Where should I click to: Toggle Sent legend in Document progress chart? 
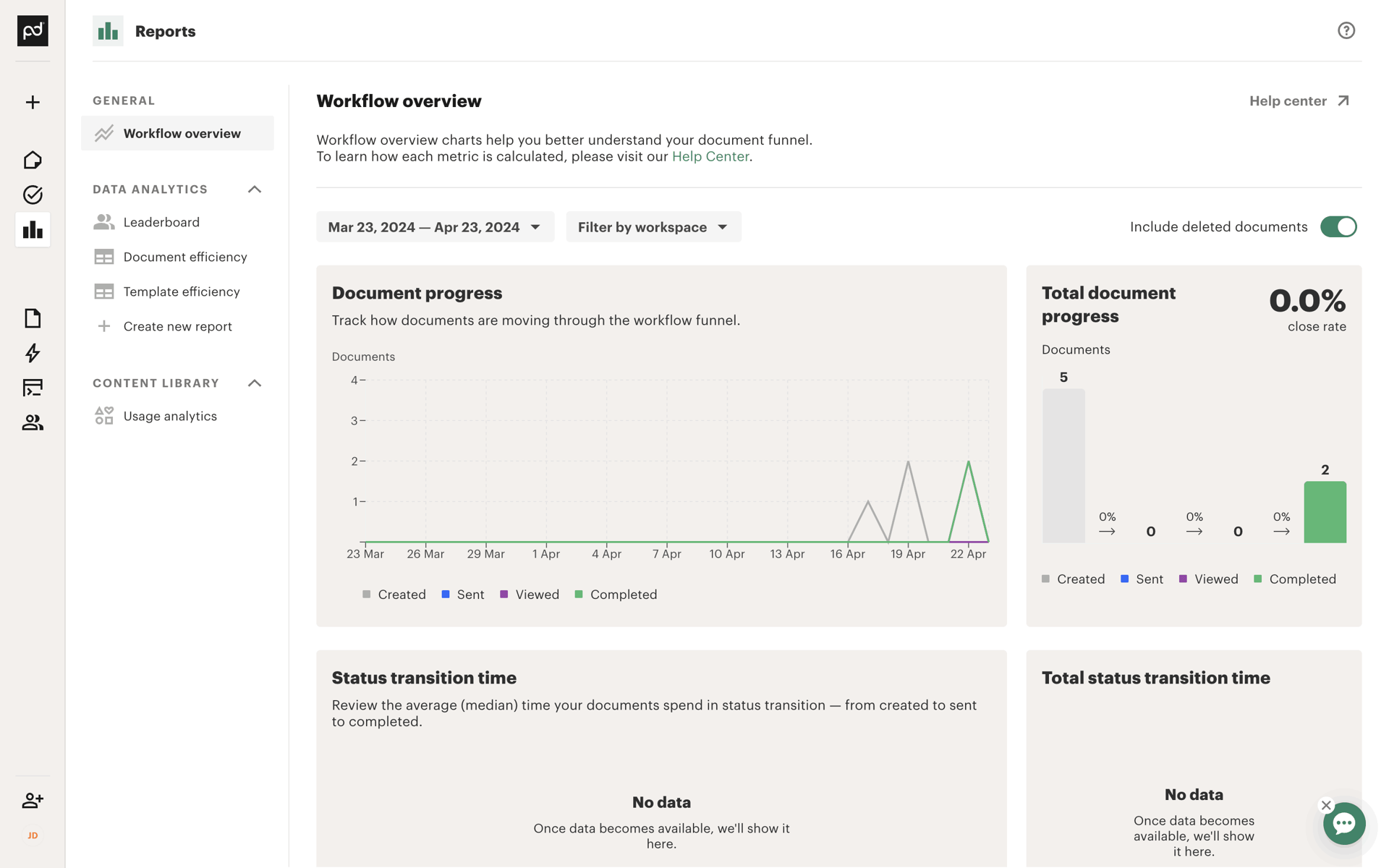[x=463, y=595]
